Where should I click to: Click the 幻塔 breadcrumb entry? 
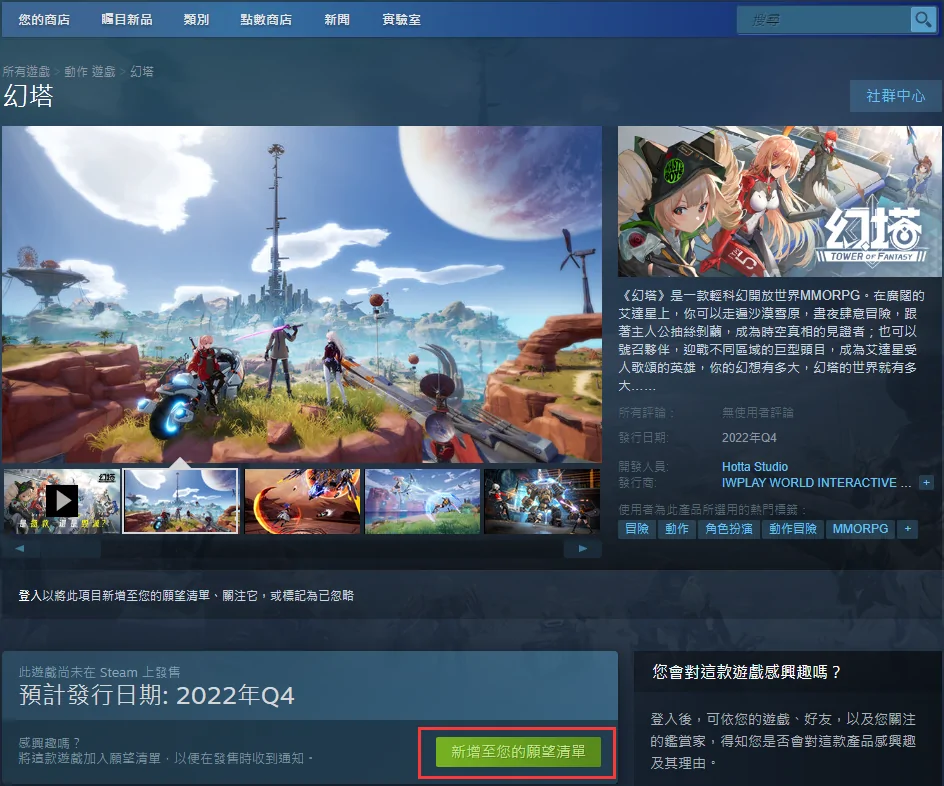pos(142,72)
